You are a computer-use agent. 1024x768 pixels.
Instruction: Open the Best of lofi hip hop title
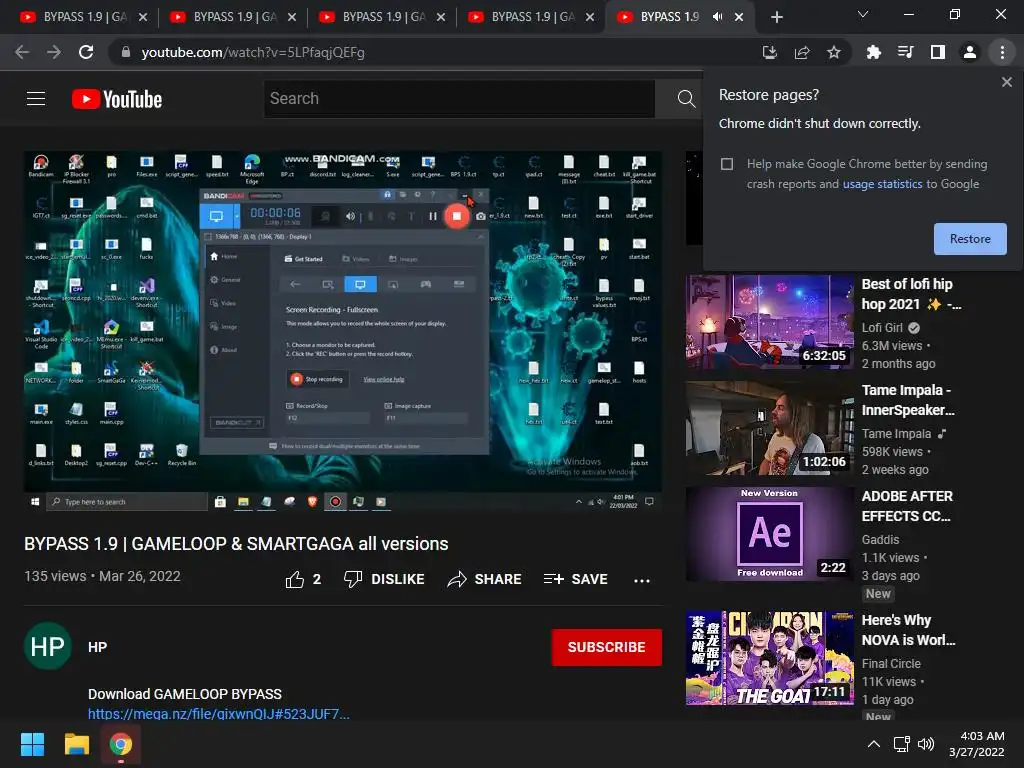click(x=911, y=294)
